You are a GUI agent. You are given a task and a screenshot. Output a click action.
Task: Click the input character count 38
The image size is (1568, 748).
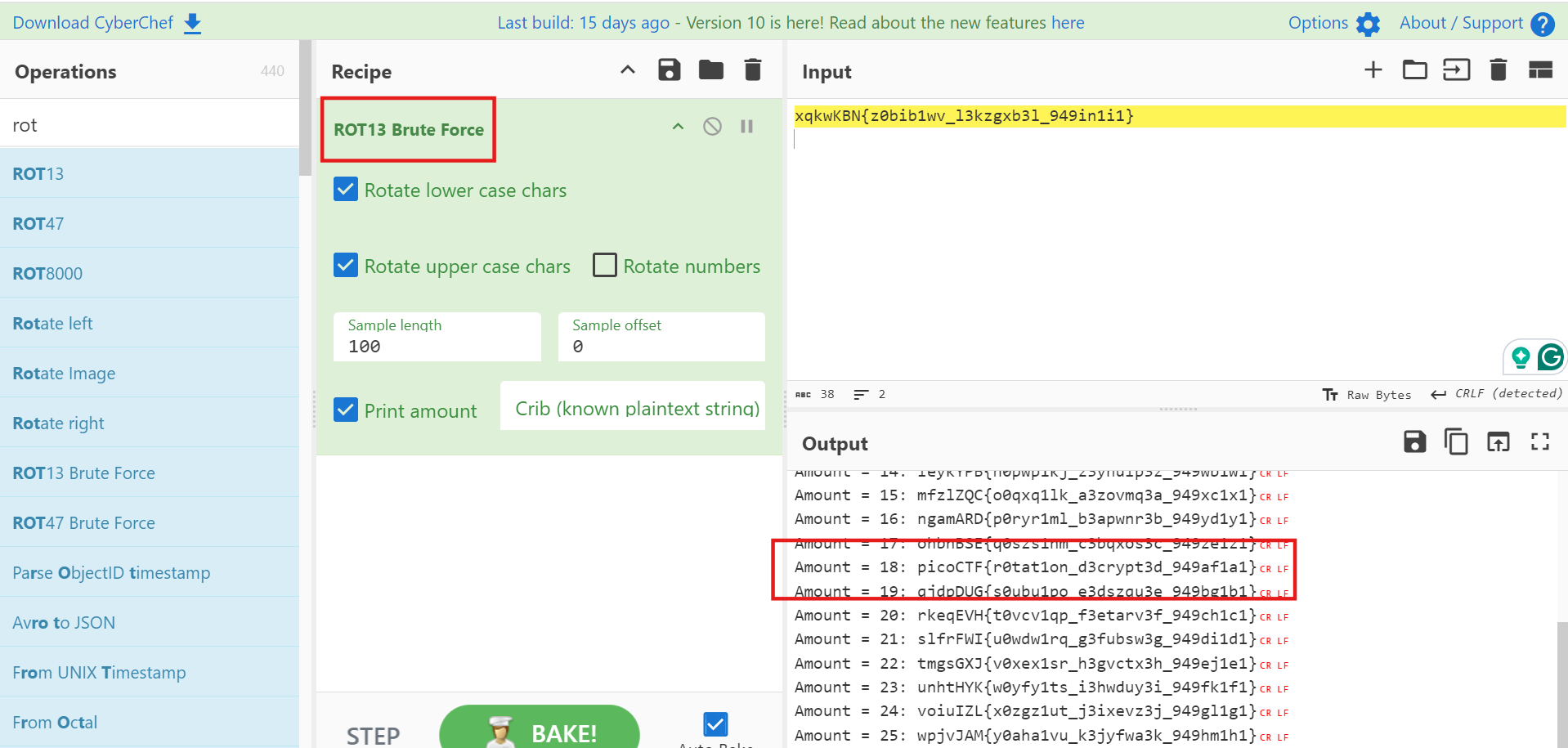816,394
